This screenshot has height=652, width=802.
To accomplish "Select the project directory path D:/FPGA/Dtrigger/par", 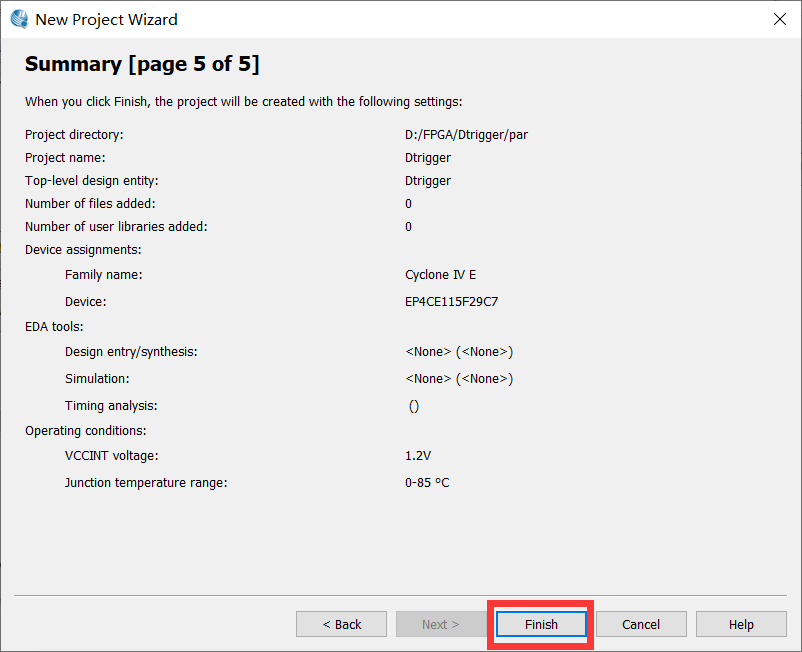I will click(466, 135).
